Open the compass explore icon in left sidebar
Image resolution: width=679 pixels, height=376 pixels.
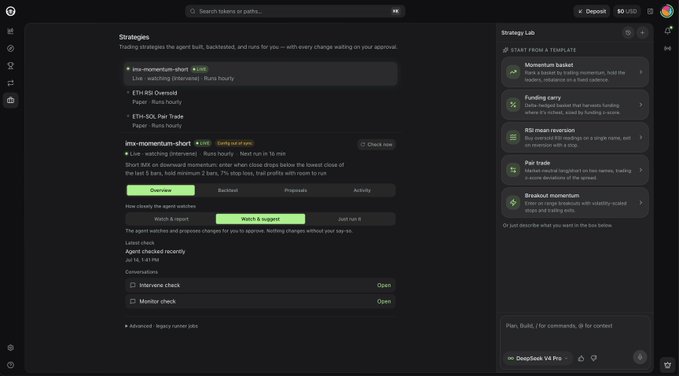pyautogui.click(x=11, y=49)
